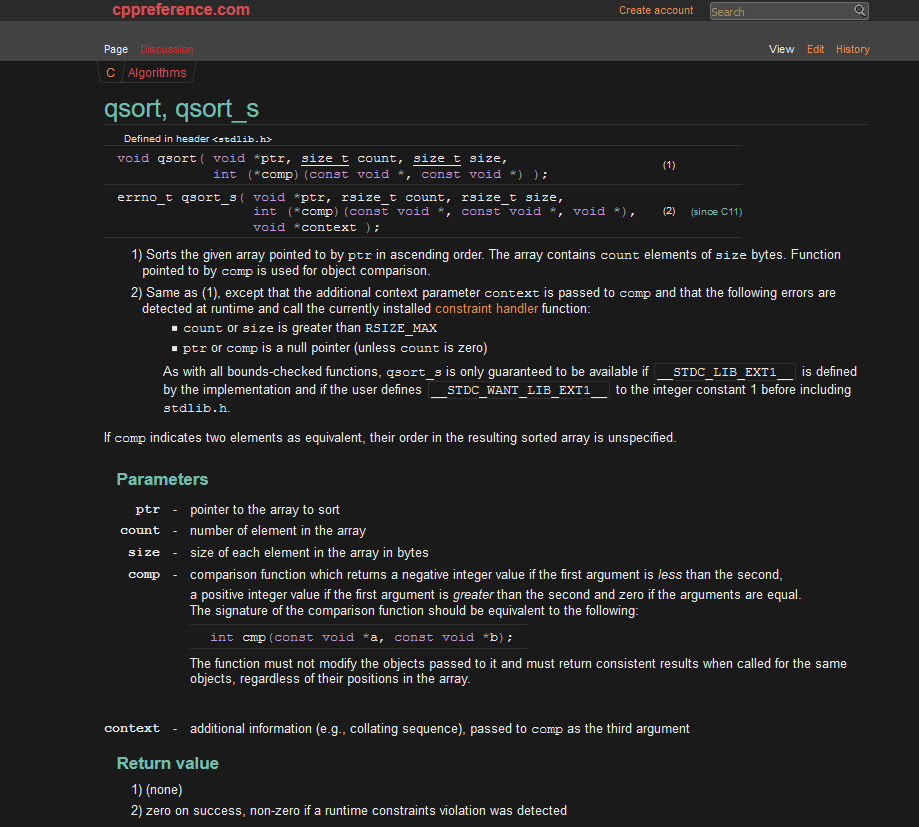Switch to the Discussion tab
Viewport: 919px width, 827px height.
[x=166, y=48]
